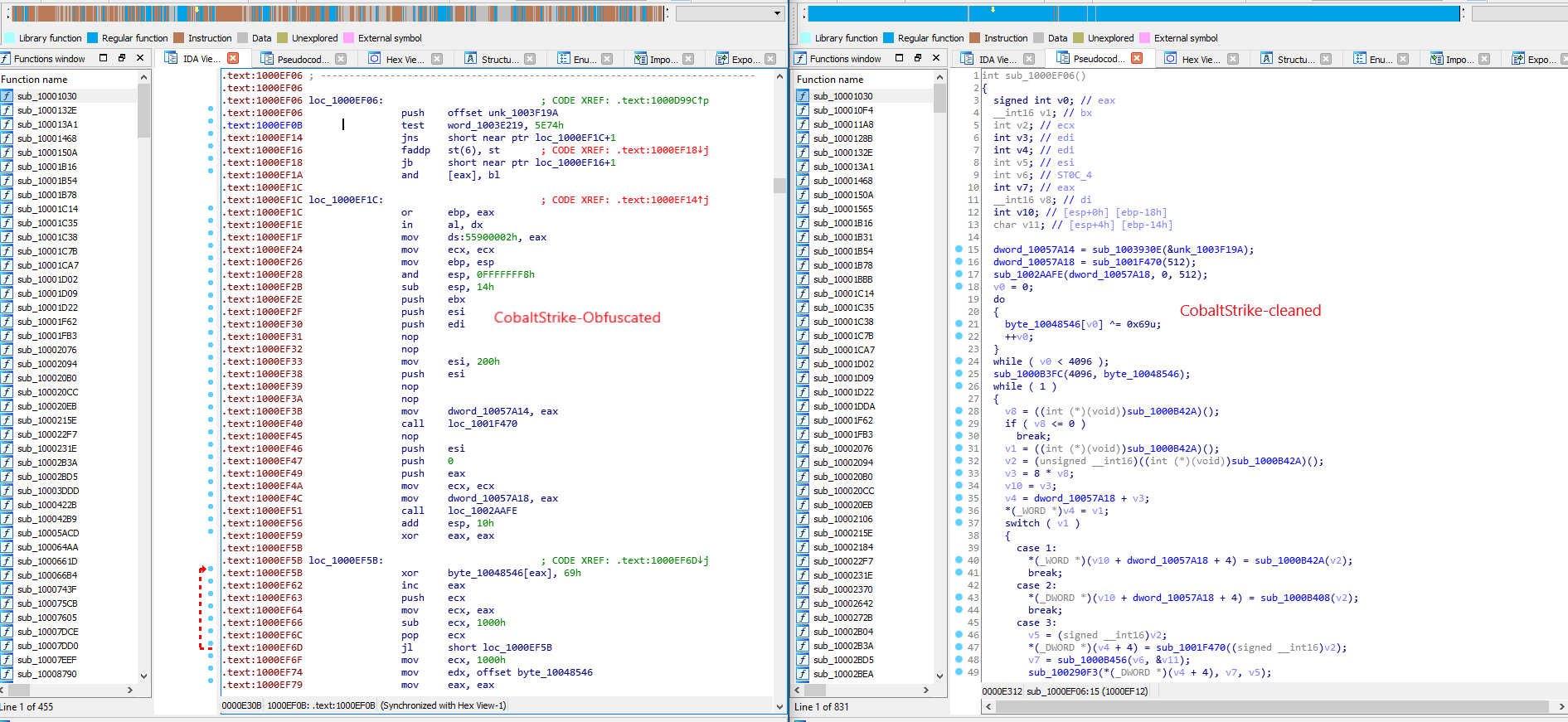Close the Structures tab in left window
Image resolution: width=1568 pixels, height=722 pixels.
[x=531, y=59]
